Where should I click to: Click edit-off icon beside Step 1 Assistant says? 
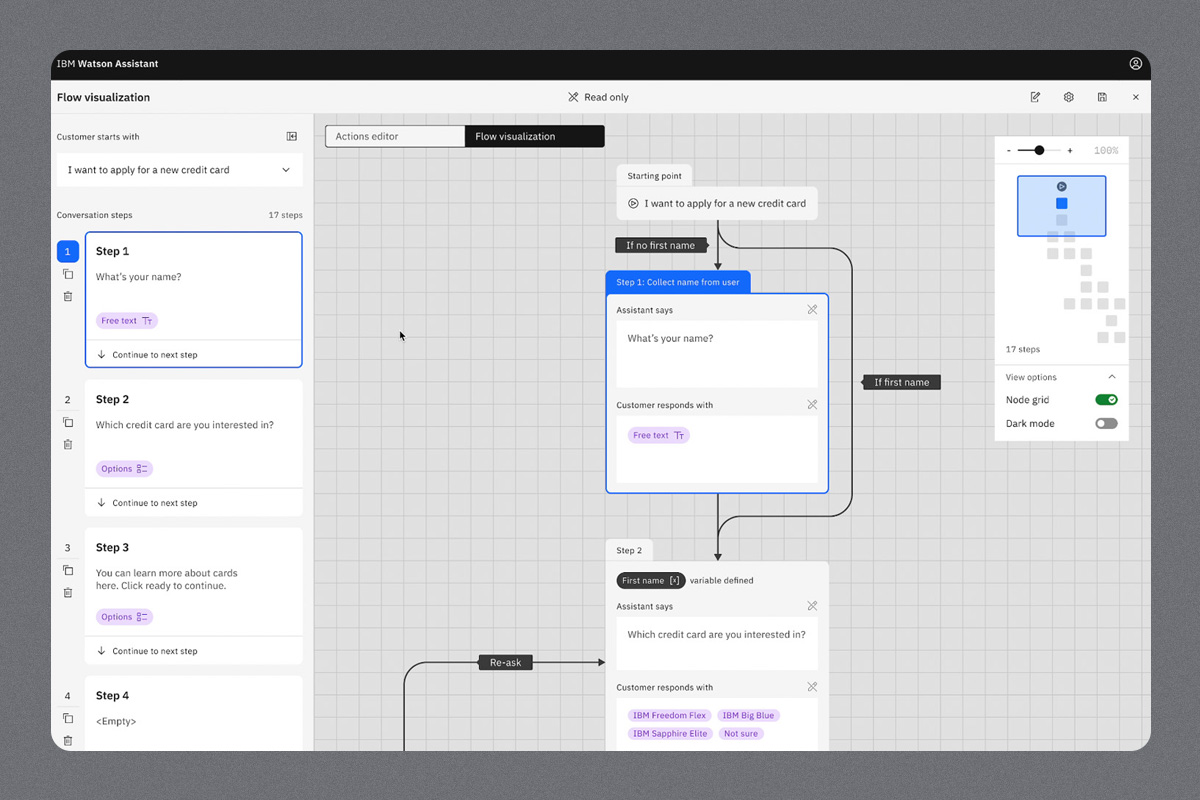click(812, 310)
